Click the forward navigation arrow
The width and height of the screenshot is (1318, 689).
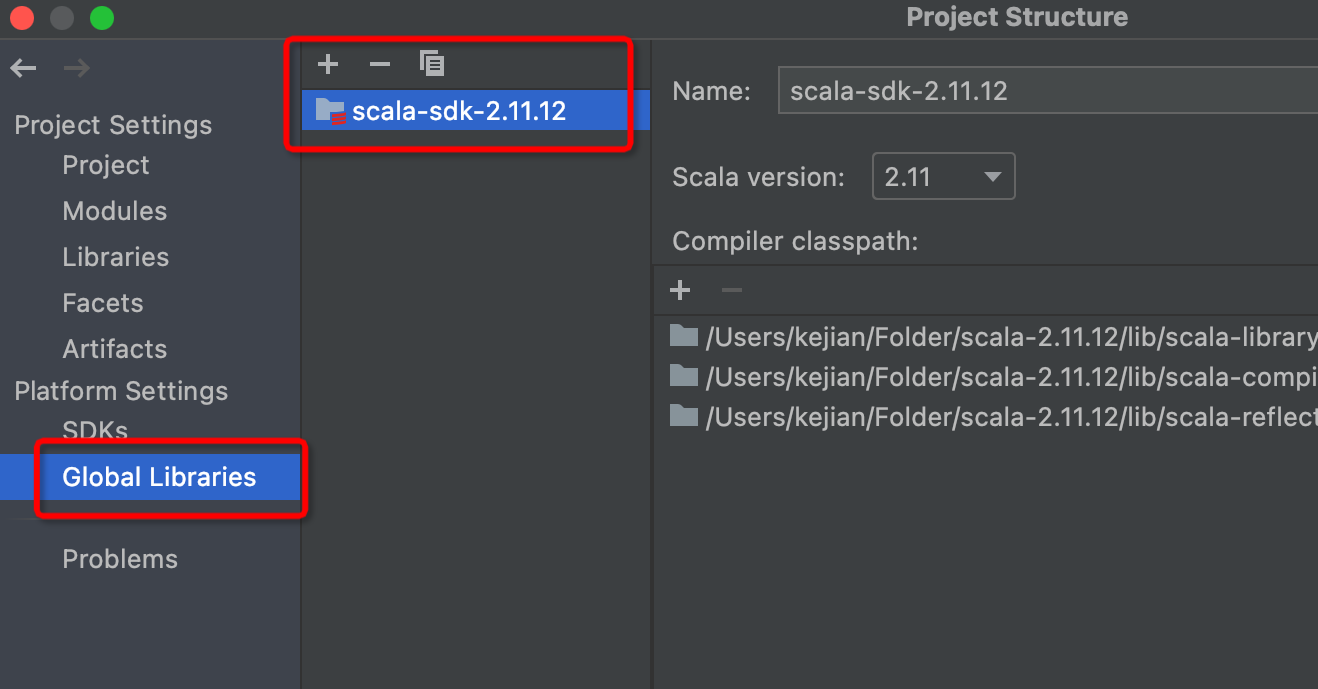(x=76, y=68)
